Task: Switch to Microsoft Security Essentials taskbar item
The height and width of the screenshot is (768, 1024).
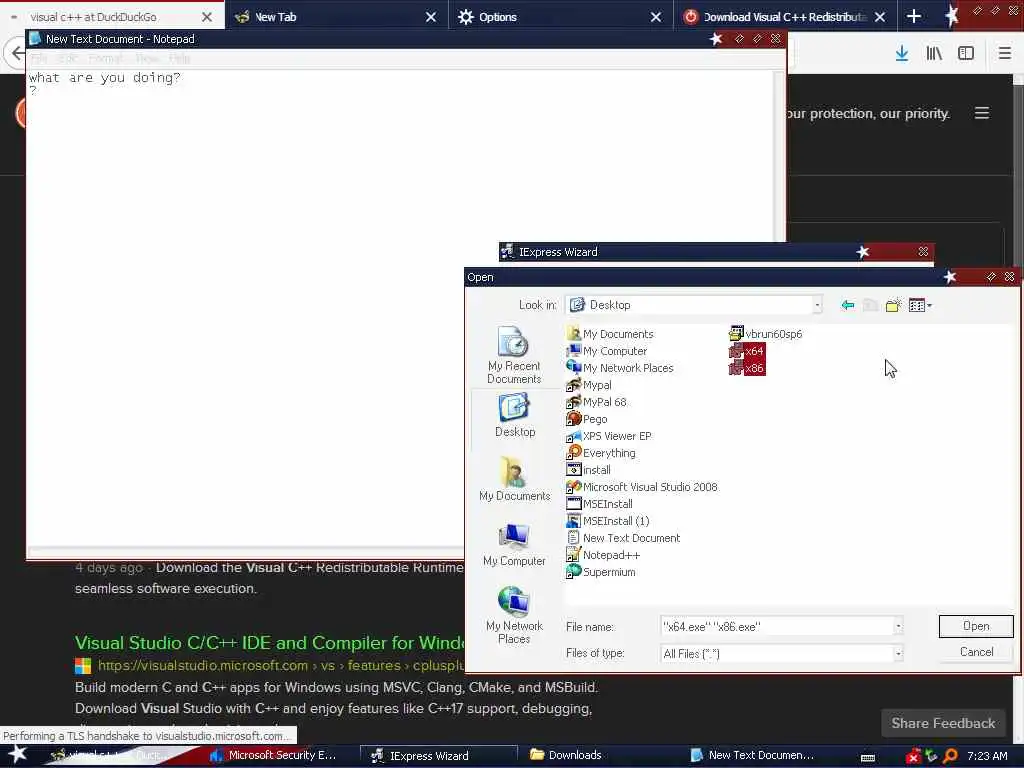Action: [273, 755]
